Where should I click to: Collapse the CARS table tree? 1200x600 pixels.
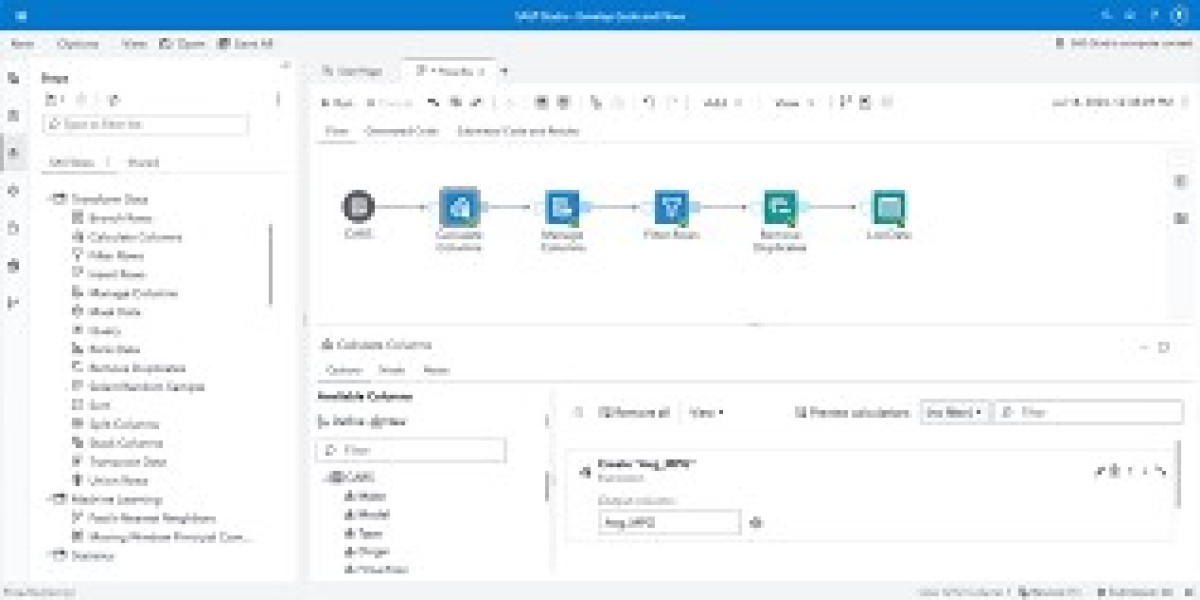327,477
